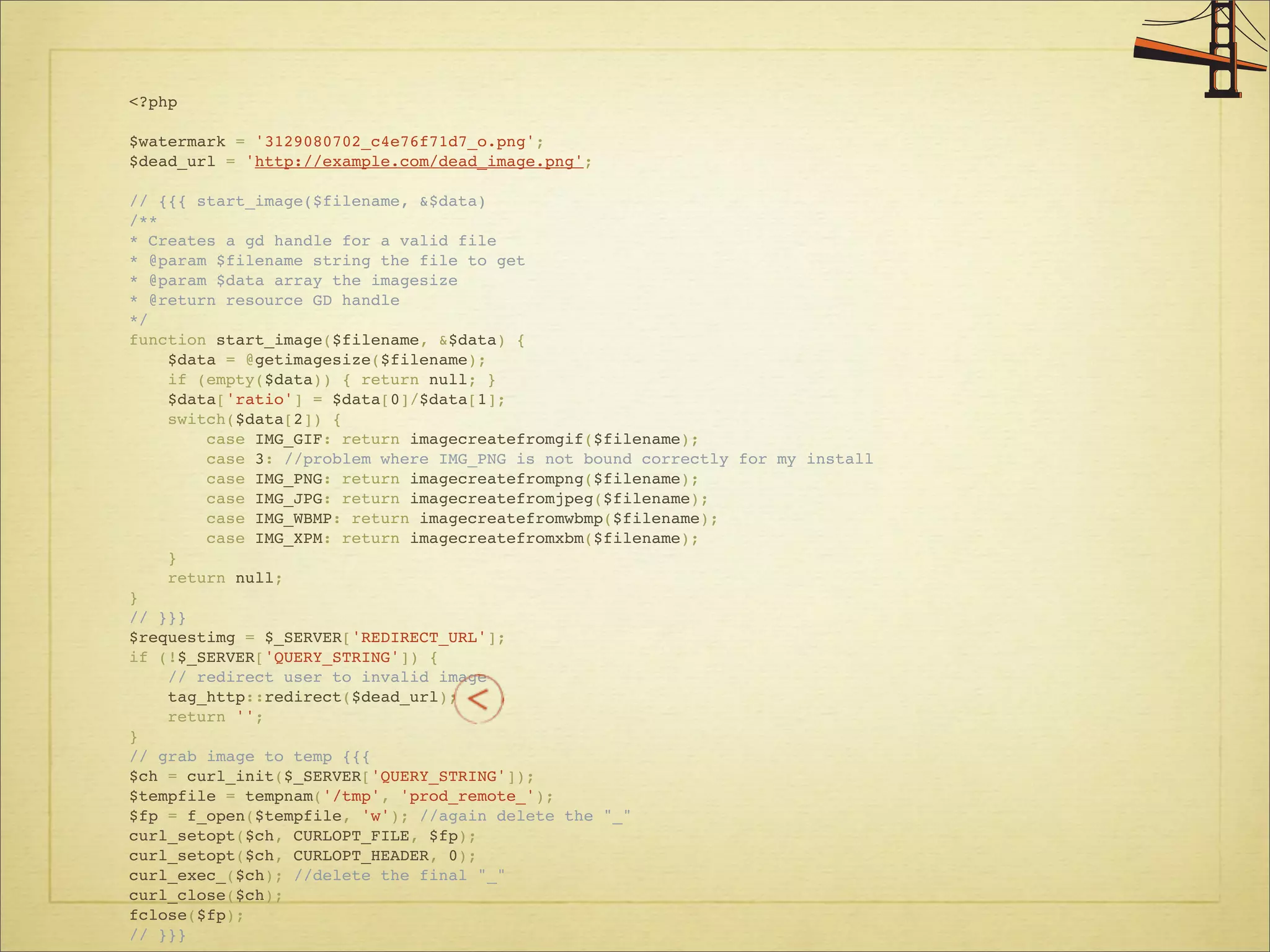Click the "return '';" line
Viewport: 1270px width, 952px height.
tap(216, 717)
